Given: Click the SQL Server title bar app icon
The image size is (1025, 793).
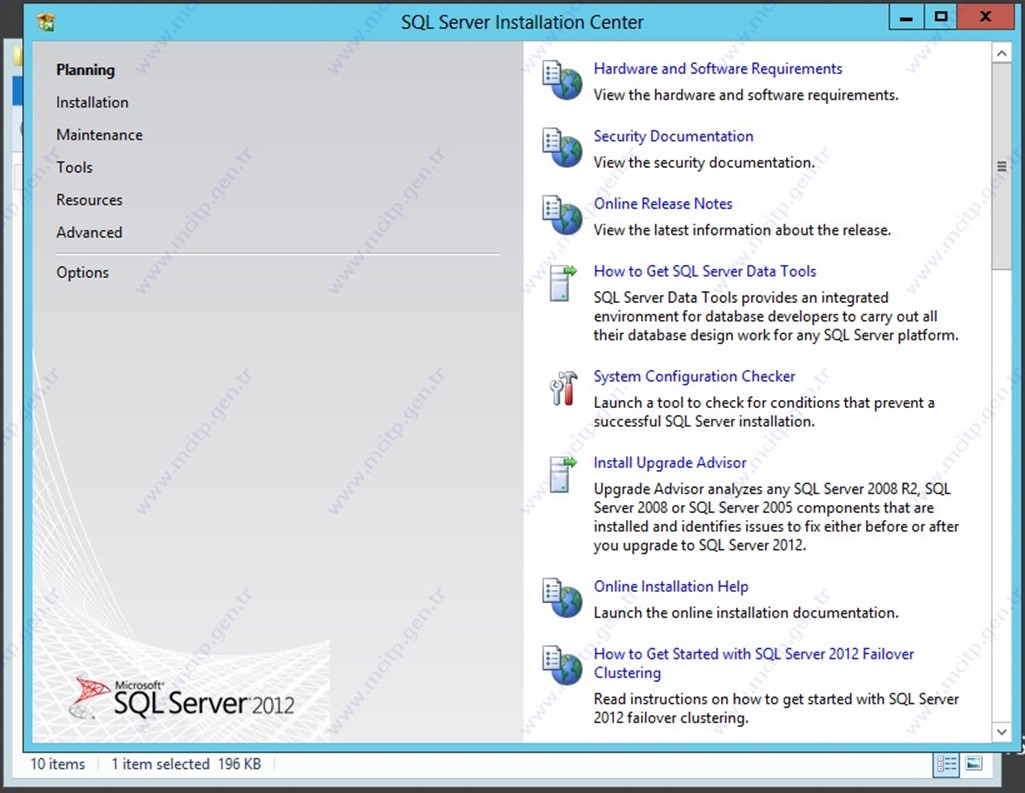Looking at the screenshot, I should 46,22.
